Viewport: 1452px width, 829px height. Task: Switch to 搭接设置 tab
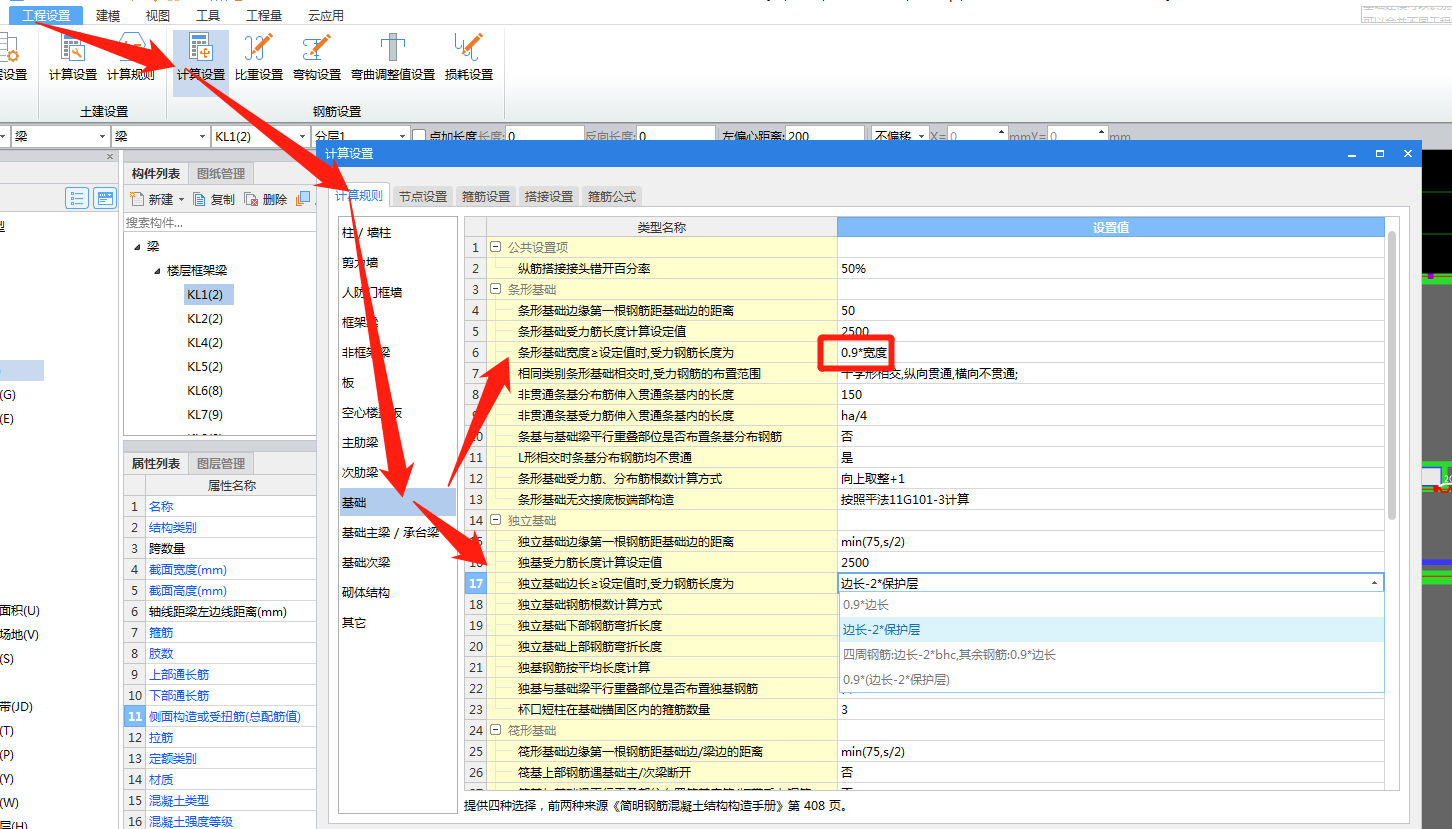549,197
